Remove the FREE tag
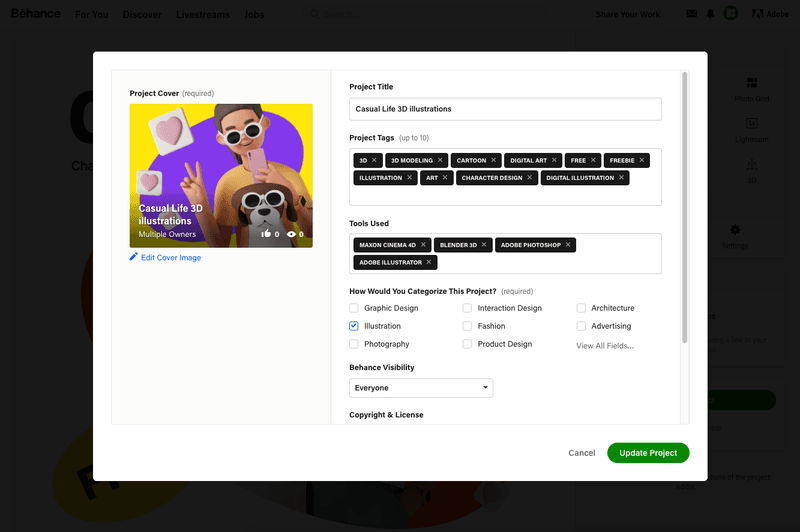This screenshot has width=800, height=532. [593, 160]
